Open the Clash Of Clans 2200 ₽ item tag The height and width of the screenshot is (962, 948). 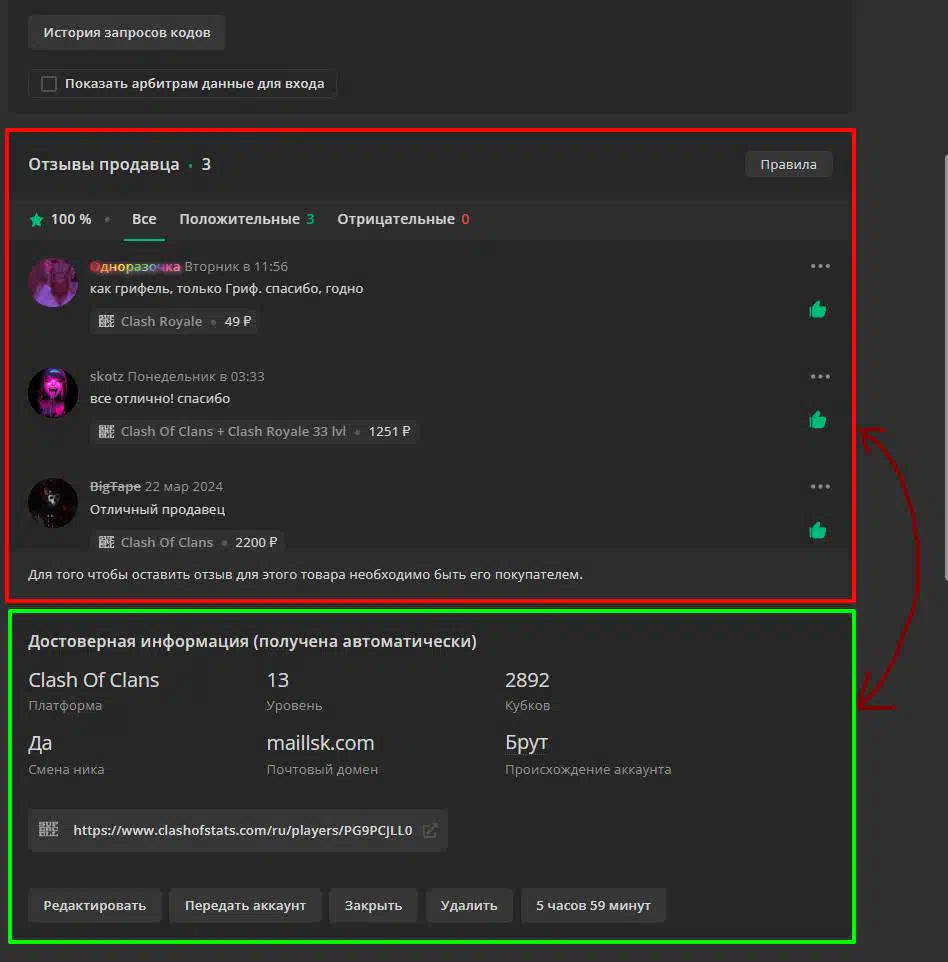coord(187,542)
